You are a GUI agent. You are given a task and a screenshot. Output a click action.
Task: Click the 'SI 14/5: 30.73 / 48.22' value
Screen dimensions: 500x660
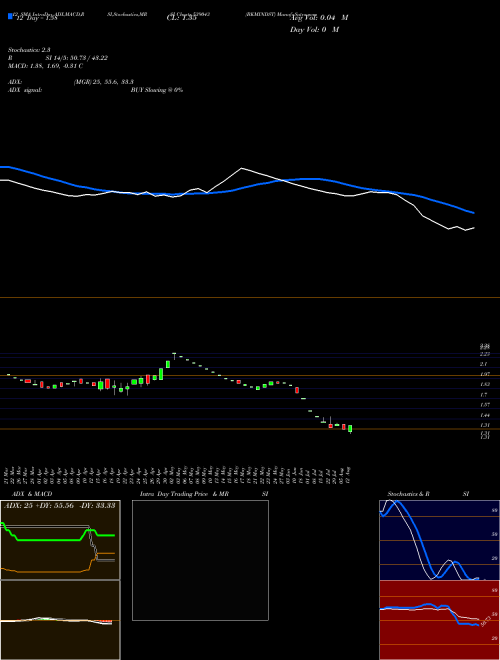(77, 58)
